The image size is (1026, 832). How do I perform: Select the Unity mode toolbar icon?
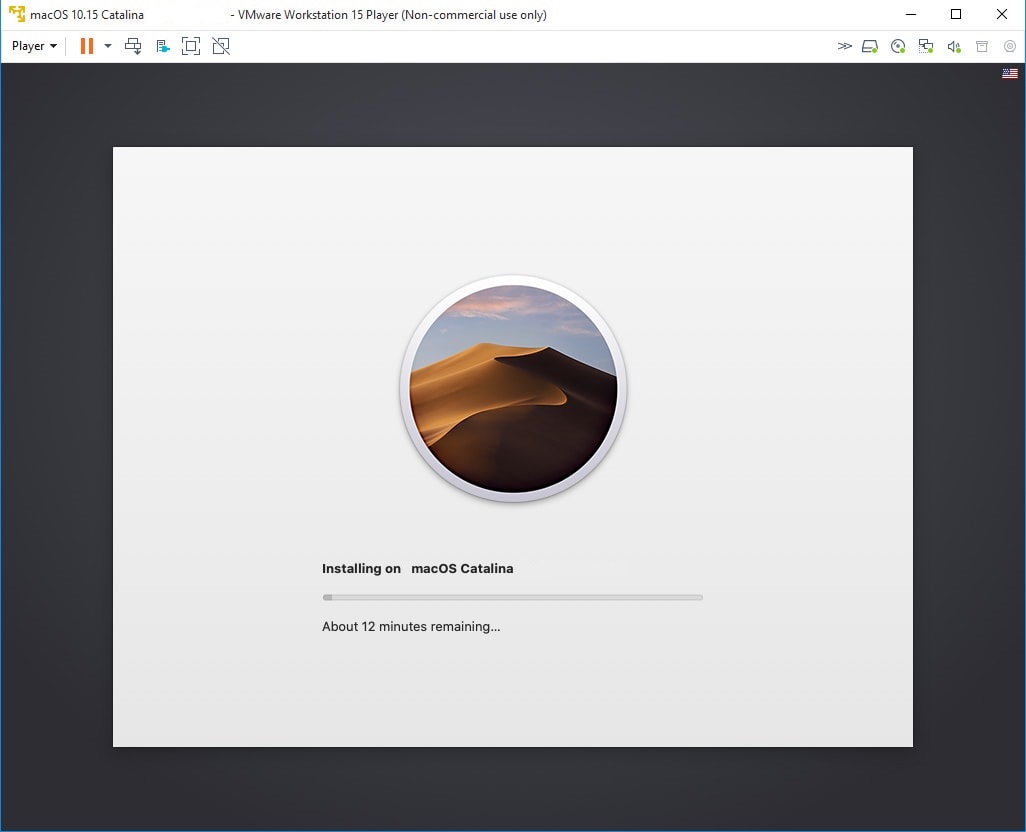coord(220,45)
